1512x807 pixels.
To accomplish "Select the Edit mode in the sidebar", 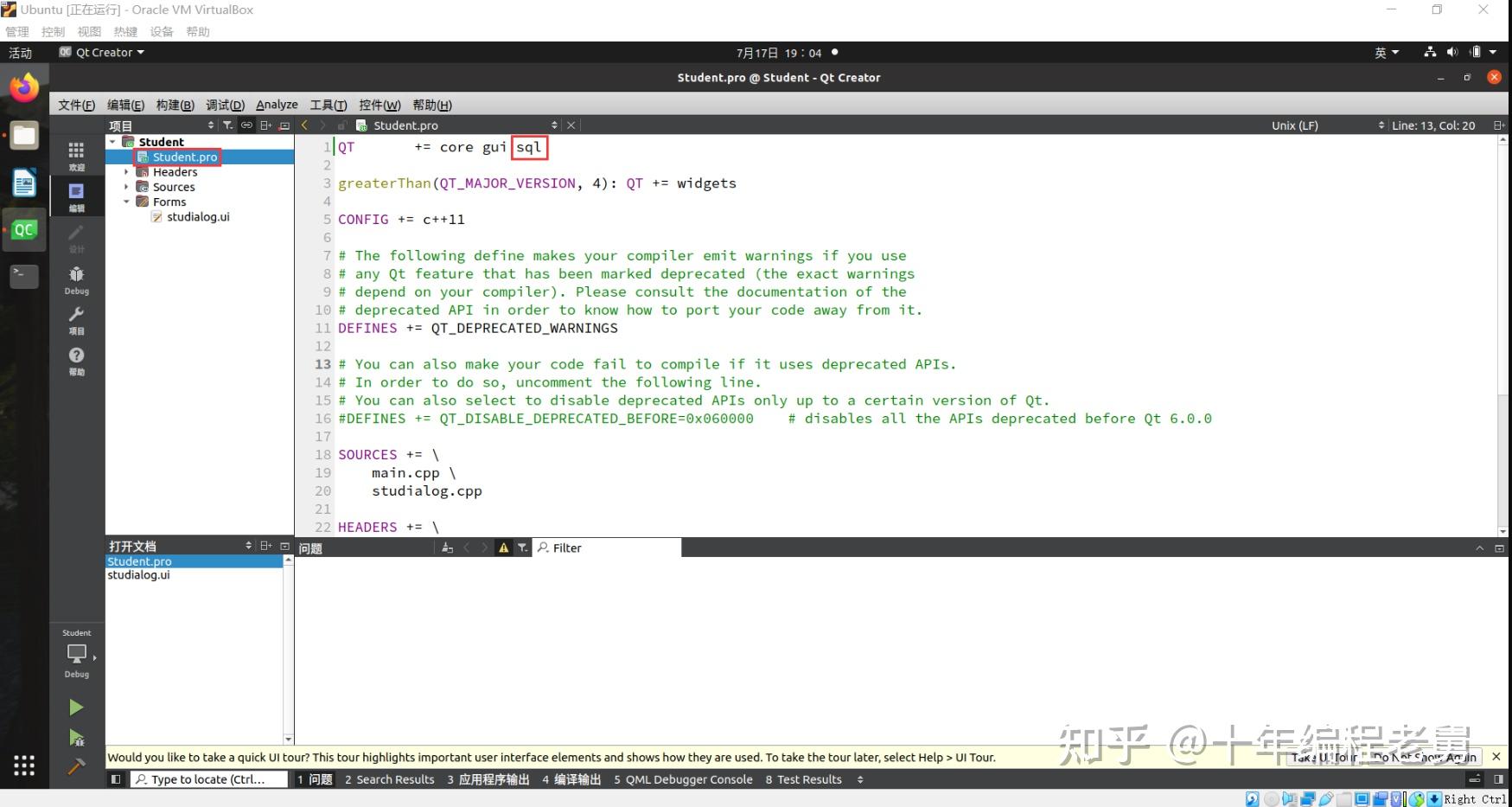I will [x=76, y=195].
